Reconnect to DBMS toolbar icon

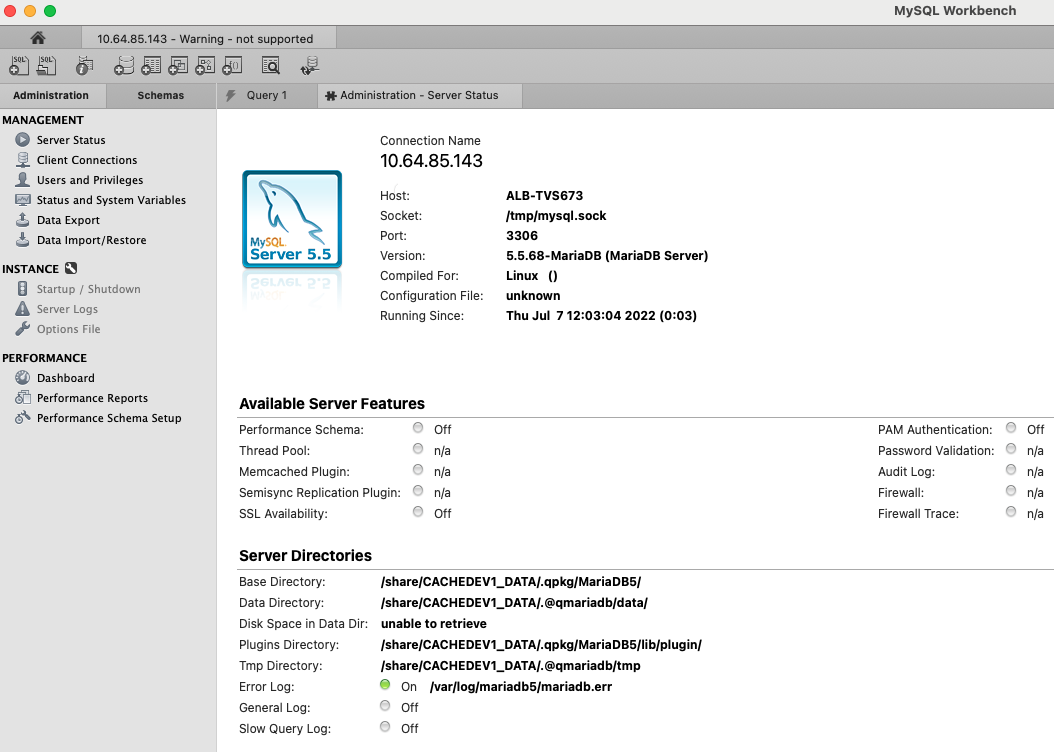309,65
